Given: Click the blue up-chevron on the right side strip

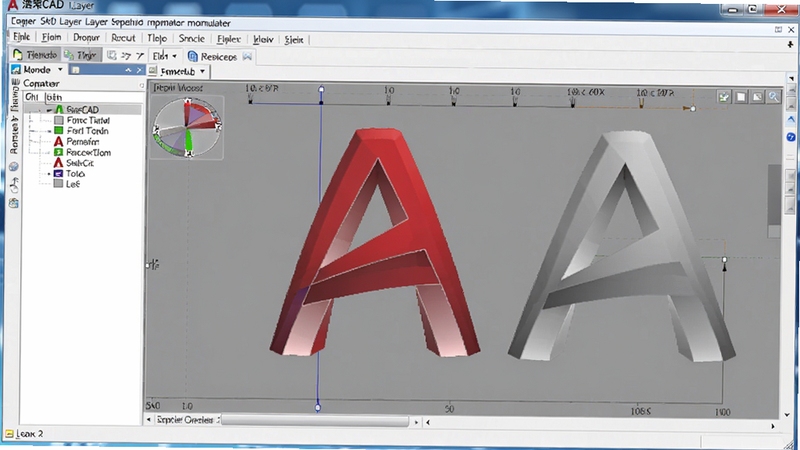Looking at the screenshot, I should (791, 119).
